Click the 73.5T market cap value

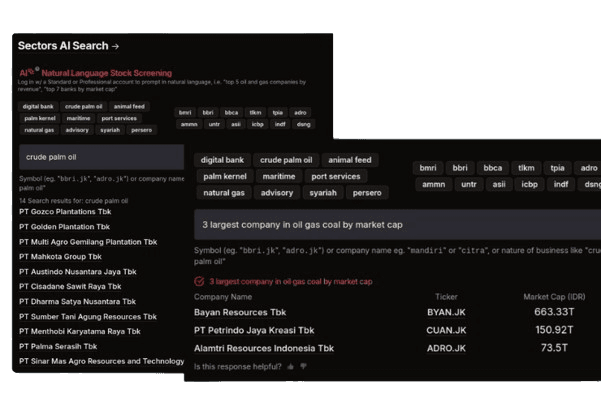point(554,348)
